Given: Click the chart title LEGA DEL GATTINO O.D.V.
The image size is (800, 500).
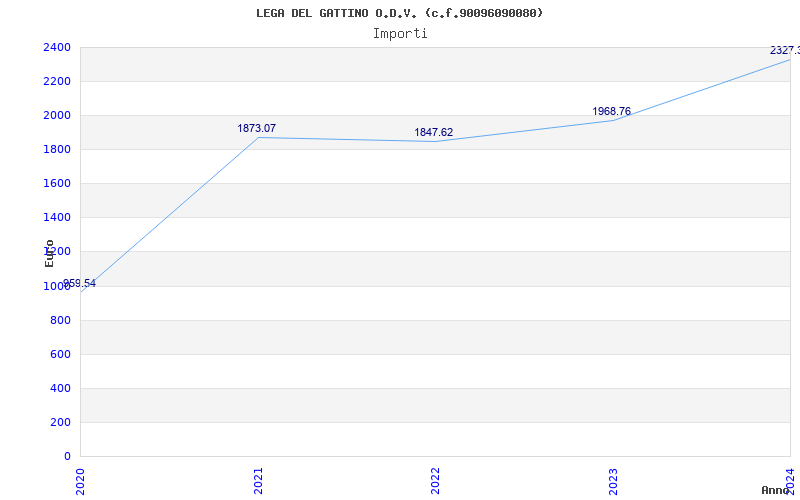Looking at the screenshot, I should (x=399, y=13).
